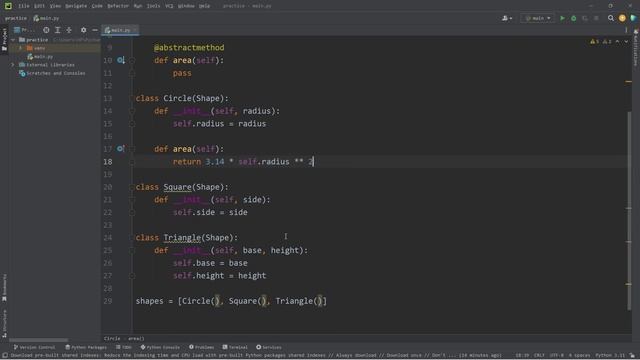
Task: Toggle the Python Console tool window
Action: 160,347
